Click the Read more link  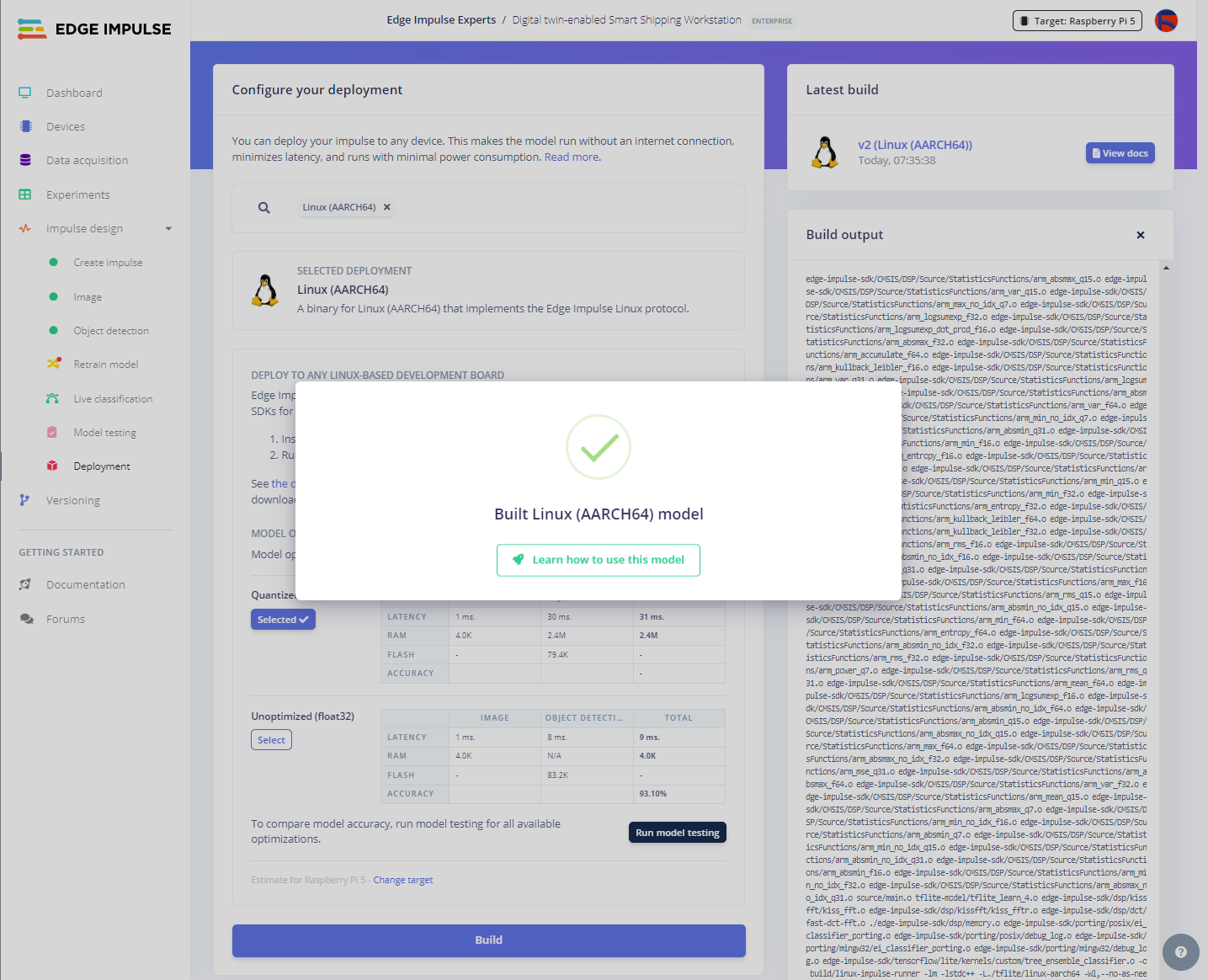click(x=572, y=157)
